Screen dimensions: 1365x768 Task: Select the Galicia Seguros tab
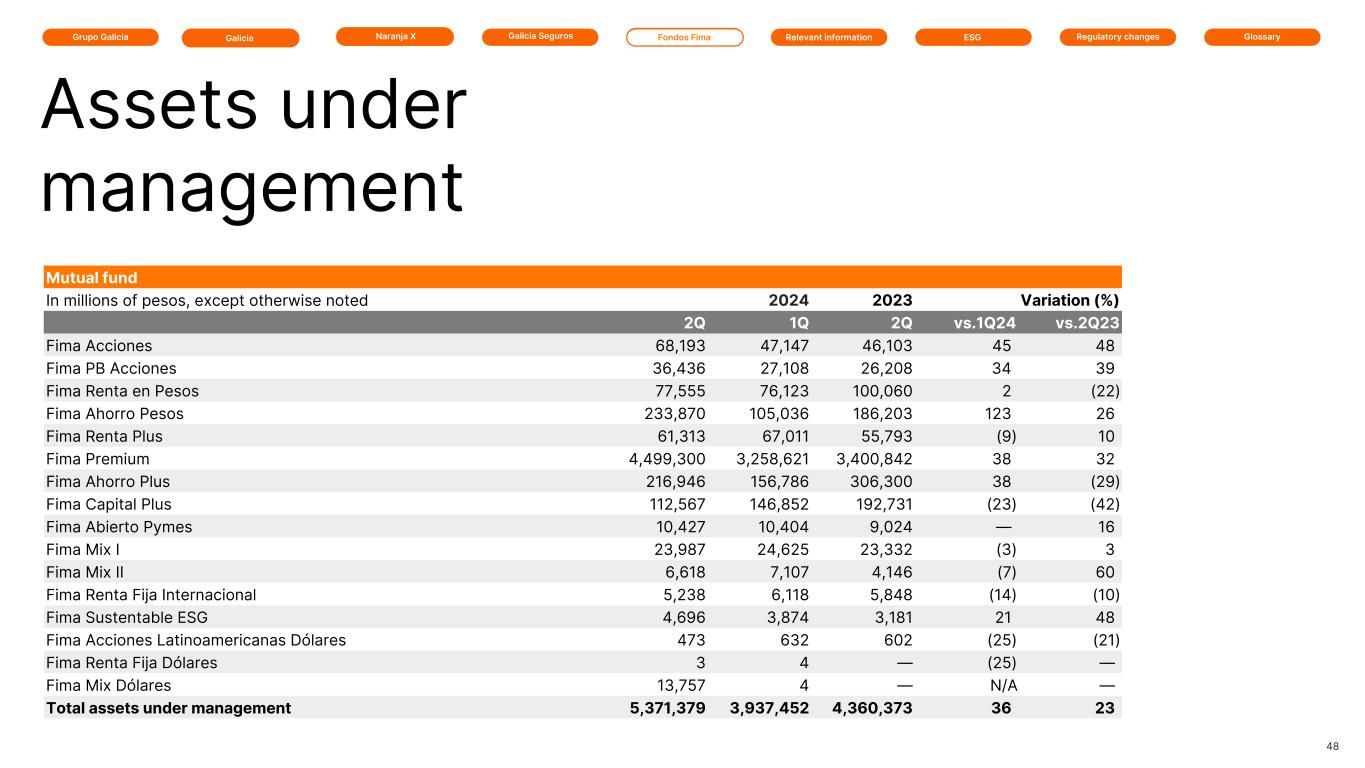(x=539, y=37)
